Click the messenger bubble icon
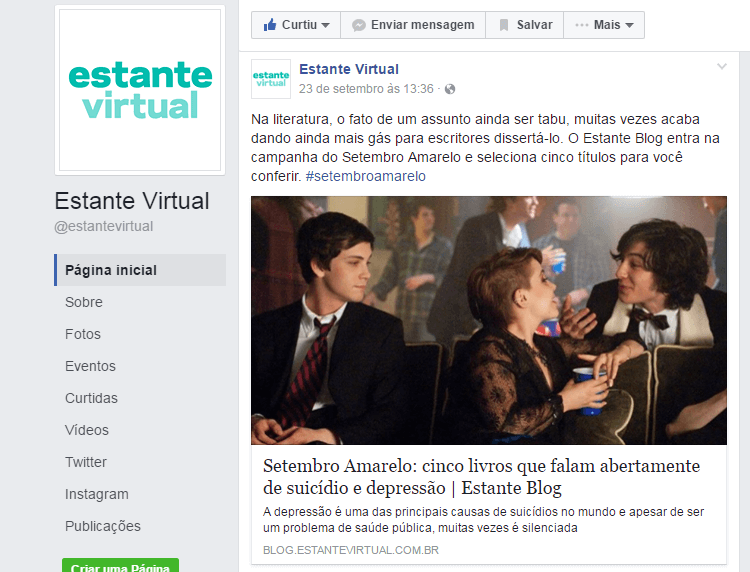Image resolution: width=750 pixels, height=572 pixels. click(359, 25)
